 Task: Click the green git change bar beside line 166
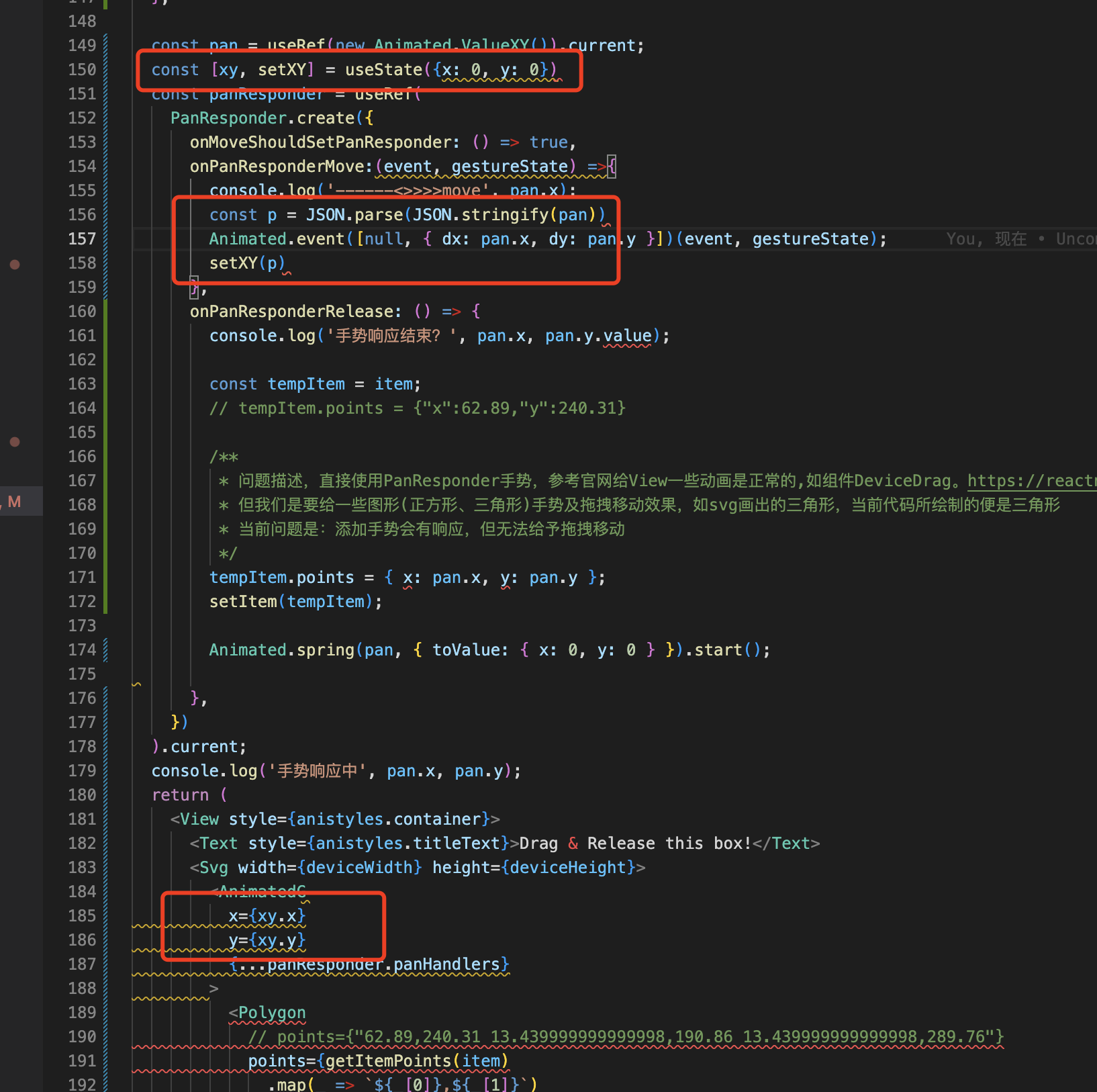click(105, 457)
